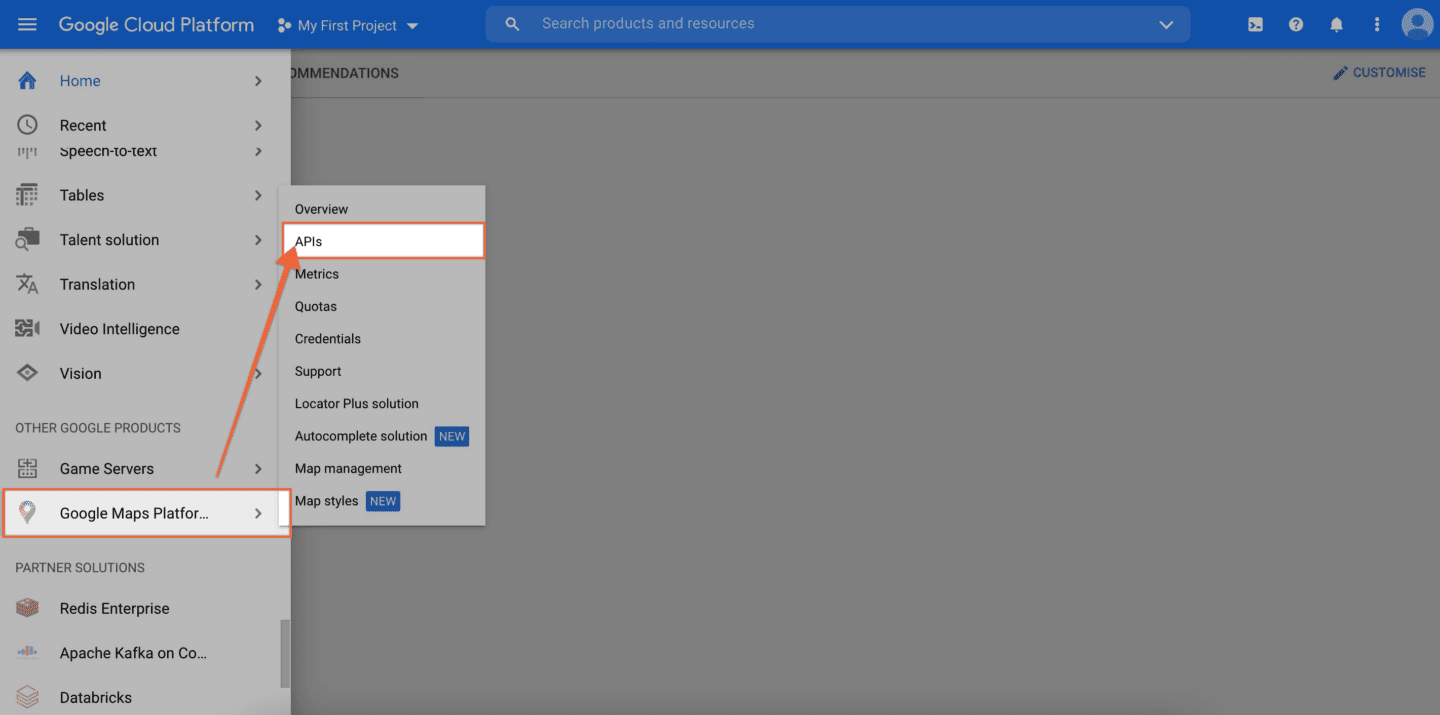Image resolution: width=1440 pixels, height=715 pixels.
Task: Expand the Home submenu chevron
Action: pos(258,81)
